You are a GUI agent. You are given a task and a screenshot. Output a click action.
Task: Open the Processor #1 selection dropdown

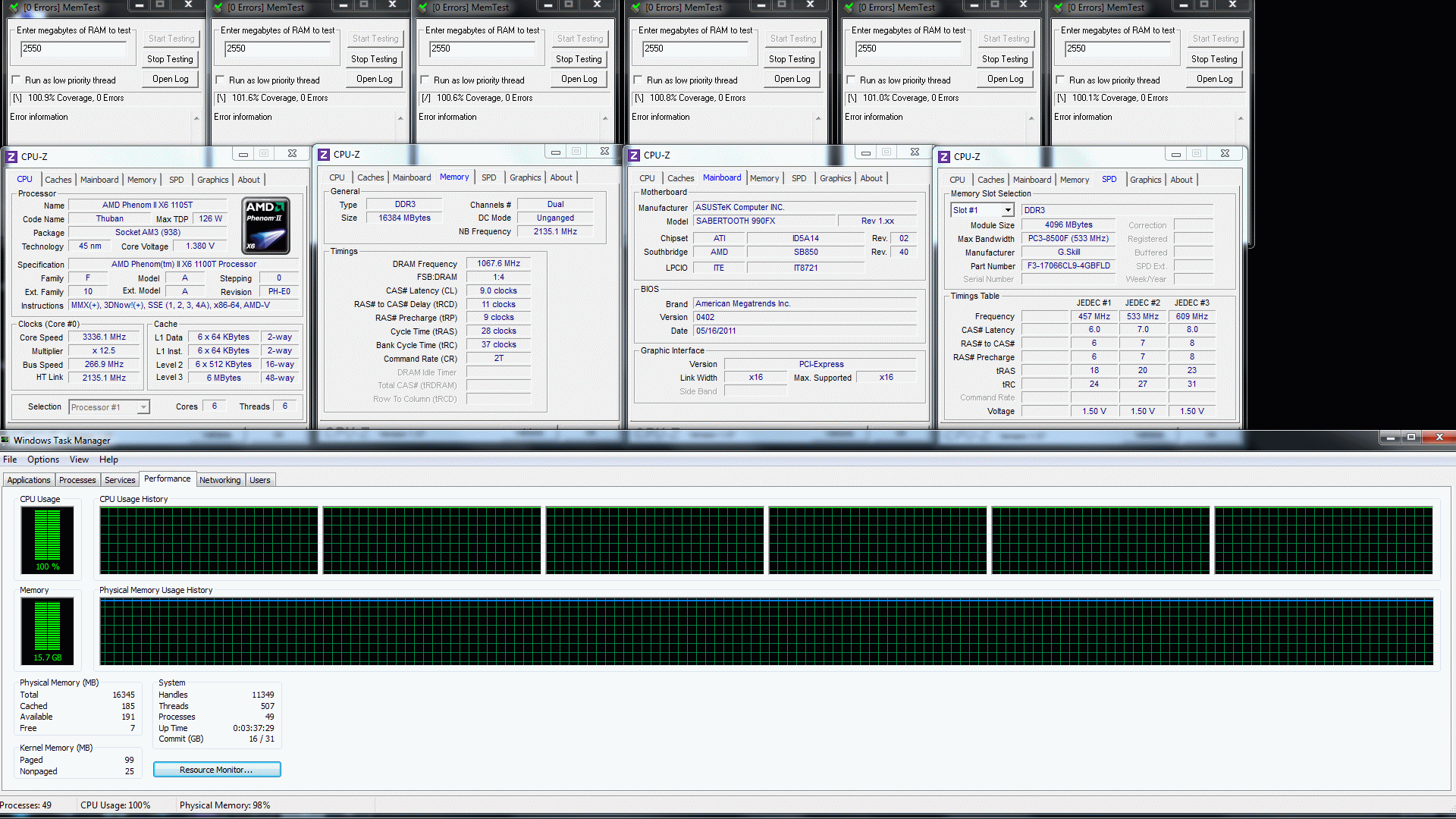tap(143, 407)
